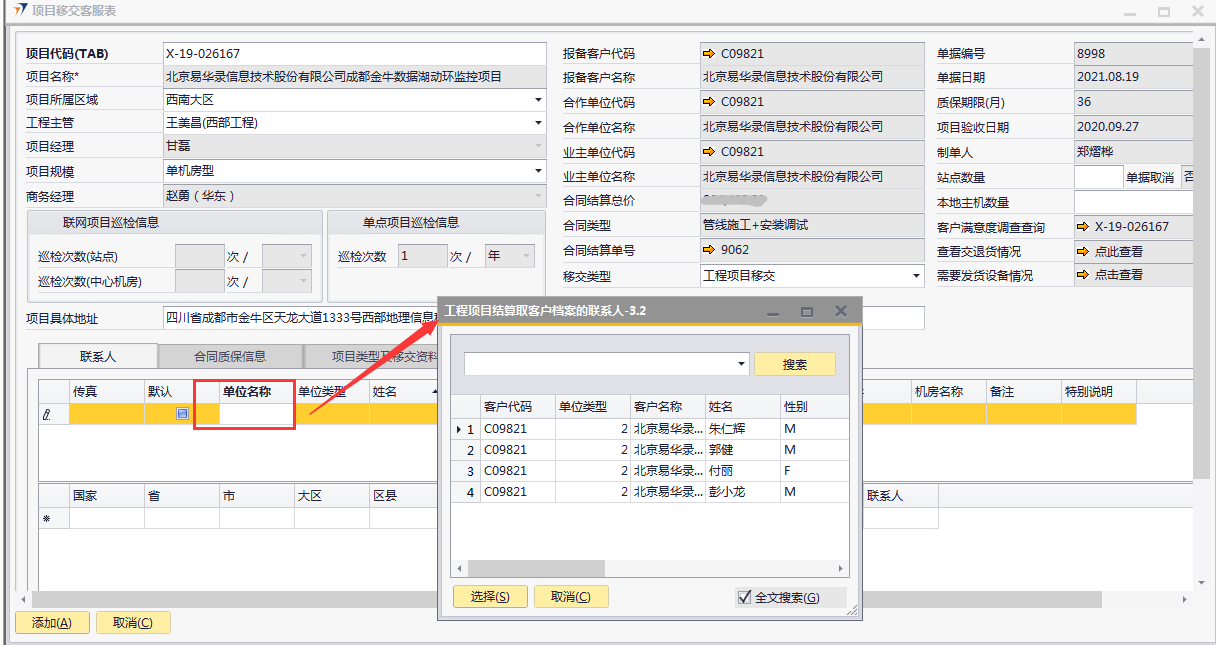Click the 点此查看 arrow for 查看交退货情况
This screenshot has width=1216, height=645.
(x=1084, y=251)
